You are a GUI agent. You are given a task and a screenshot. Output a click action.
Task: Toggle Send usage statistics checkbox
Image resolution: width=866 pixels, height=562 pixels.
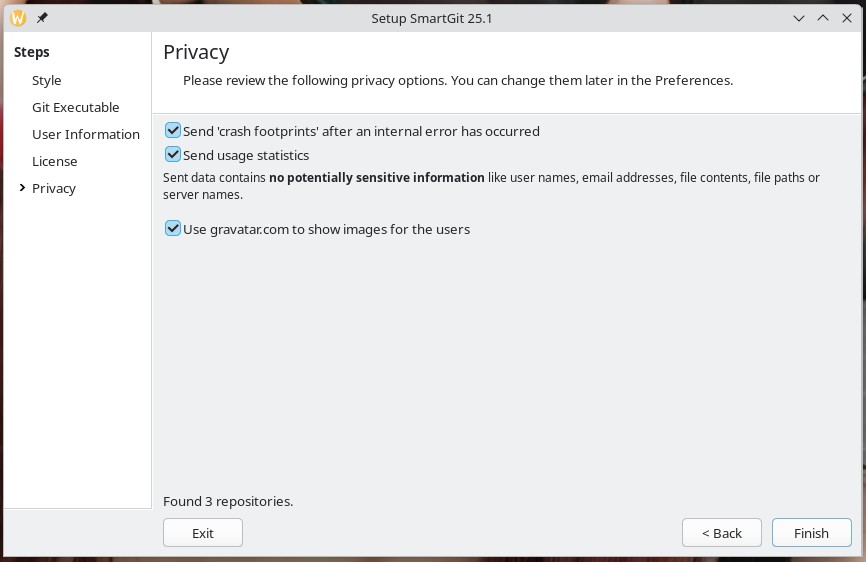(173, 155)
